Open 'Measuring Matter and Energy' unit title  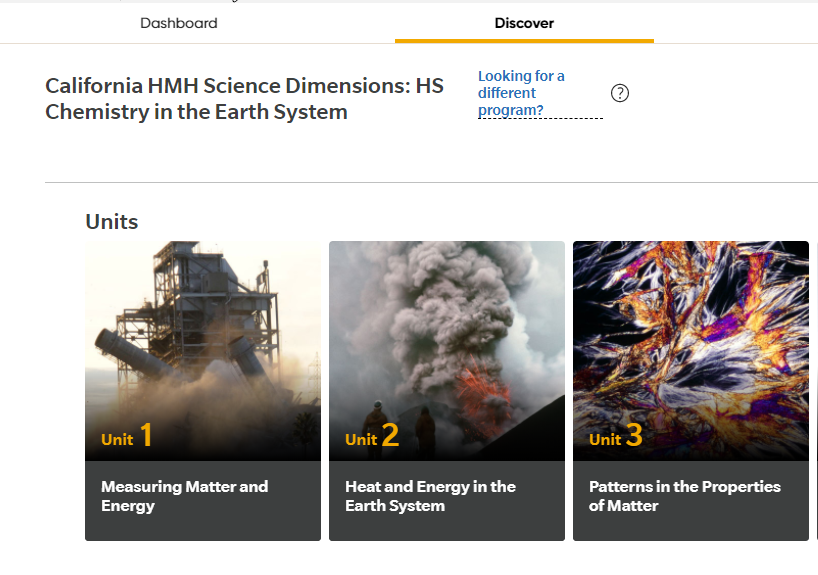point(184,496)
